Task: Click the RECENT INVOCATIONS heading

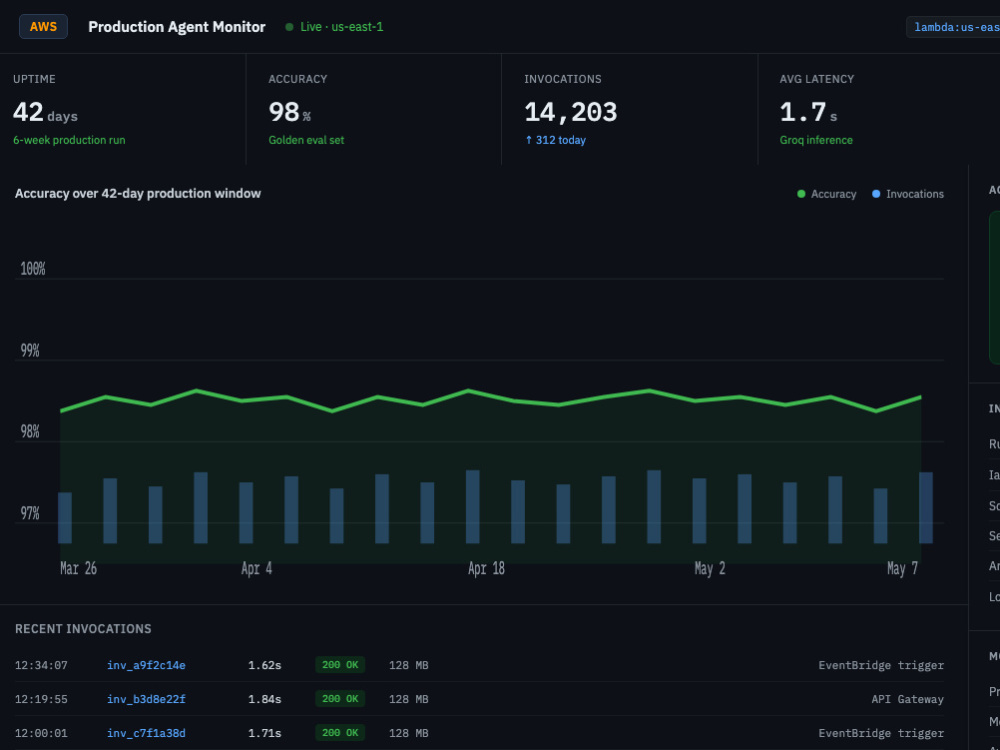Action: point(84,629)
